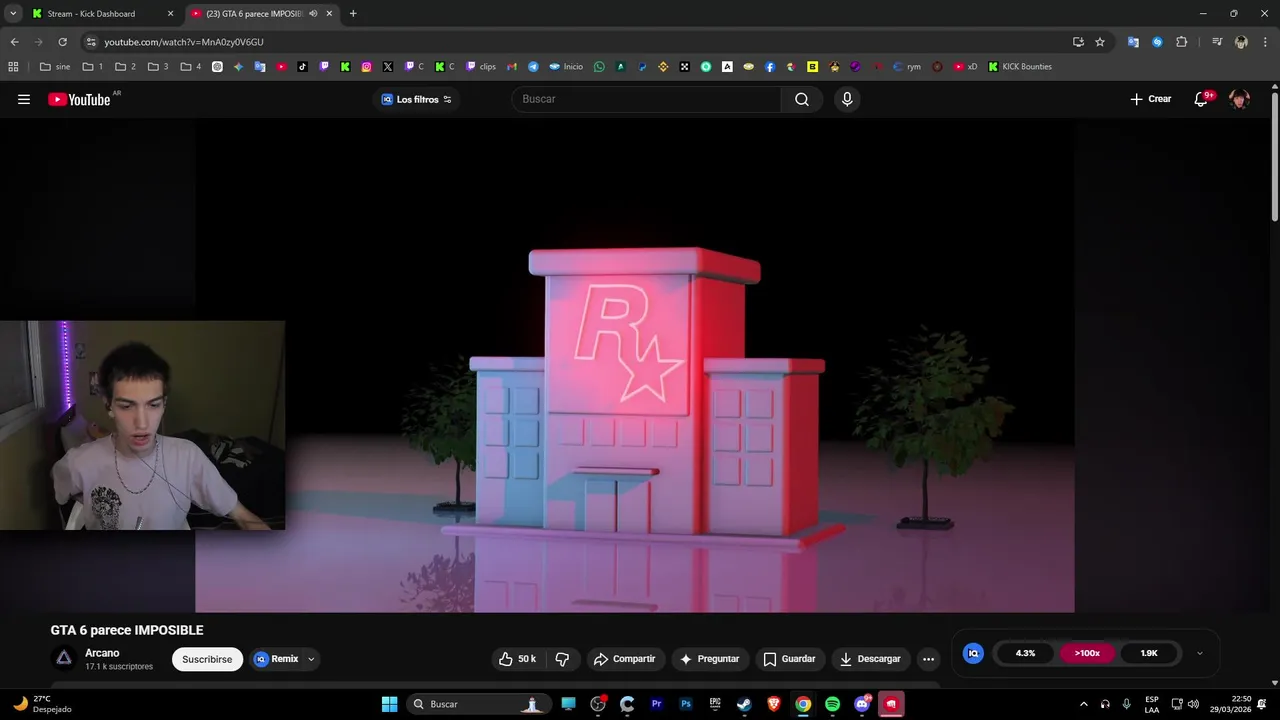This screenshot has width=1280, height=720.
Task: Click the Preguntar ask button
Action: [709, 659]
